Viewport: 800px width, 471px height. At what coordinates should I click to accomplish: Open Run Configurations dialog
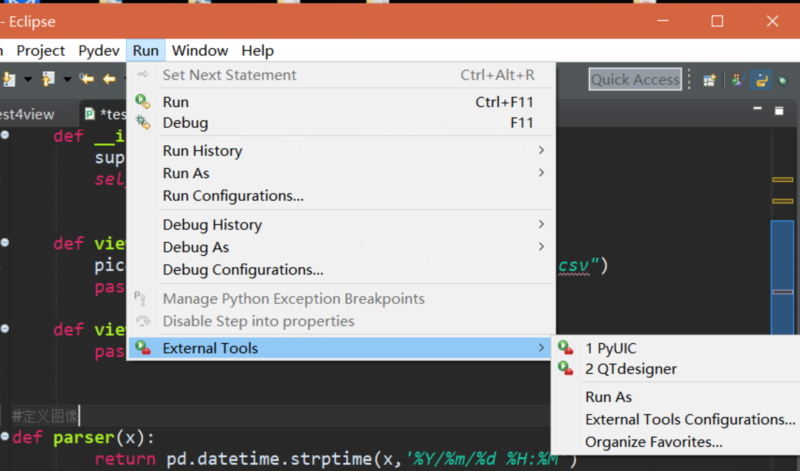(x=341, y=195)
